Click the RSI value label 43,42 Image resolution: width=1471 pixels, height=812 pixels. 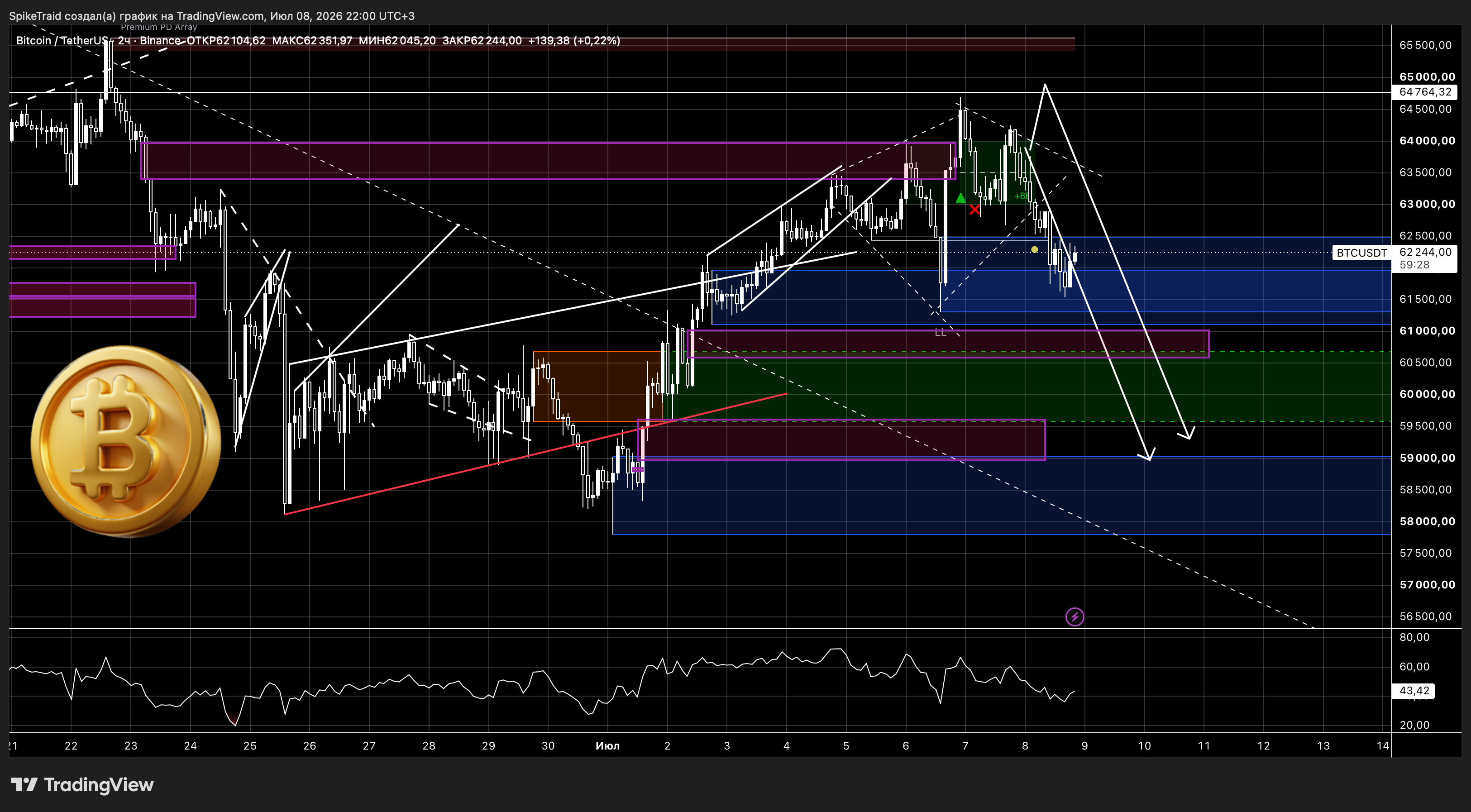(1414, 691)
